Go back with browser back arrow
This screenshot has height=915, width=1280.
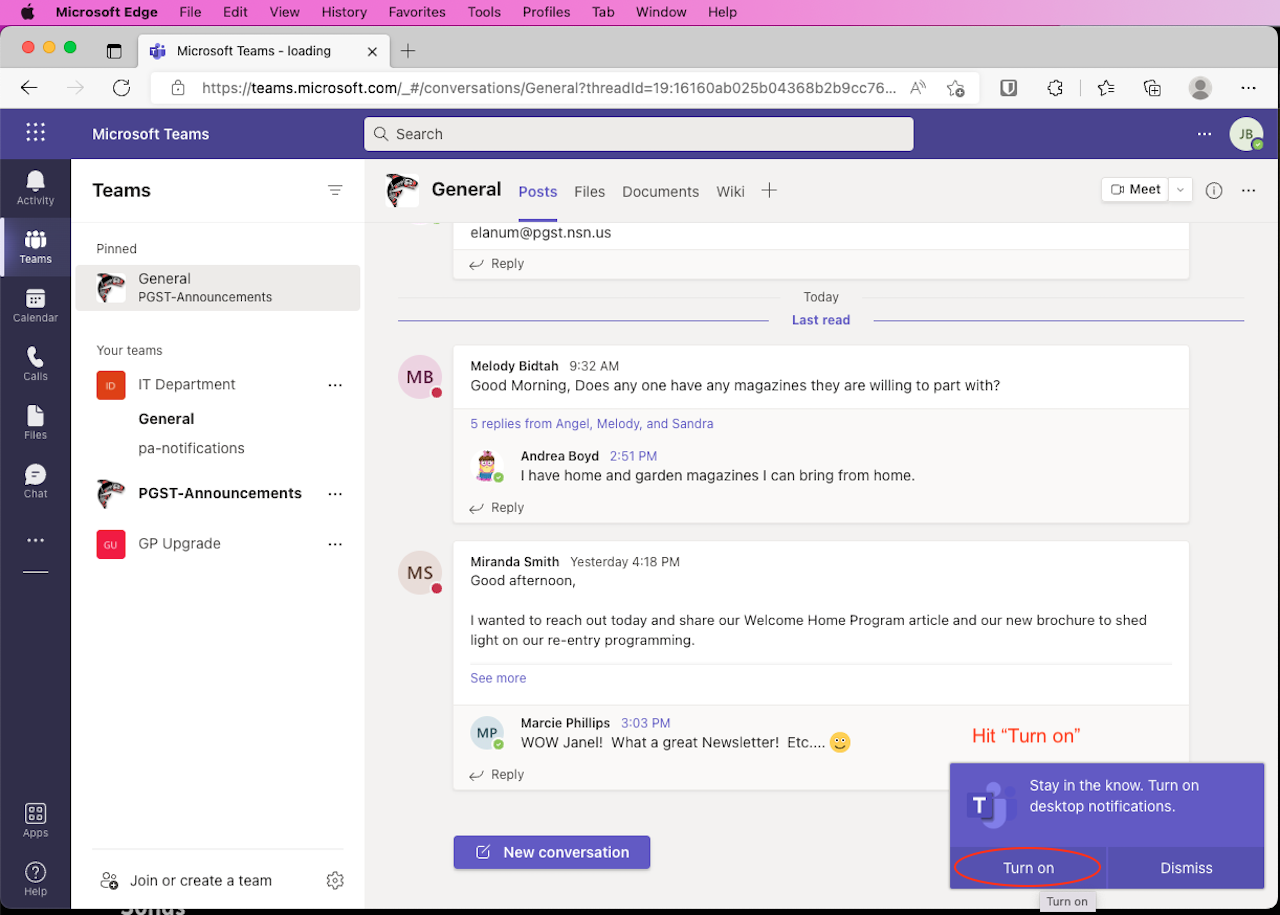click(x=29, y=88)
